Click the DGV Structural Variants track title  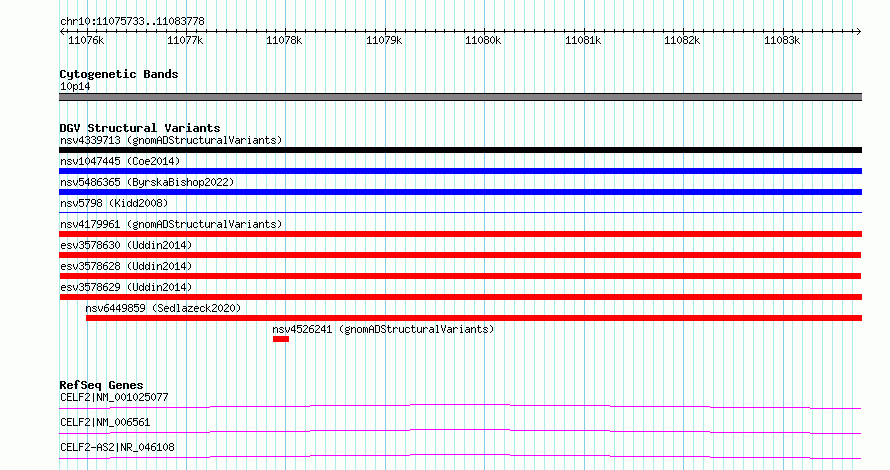coord(140,128)
